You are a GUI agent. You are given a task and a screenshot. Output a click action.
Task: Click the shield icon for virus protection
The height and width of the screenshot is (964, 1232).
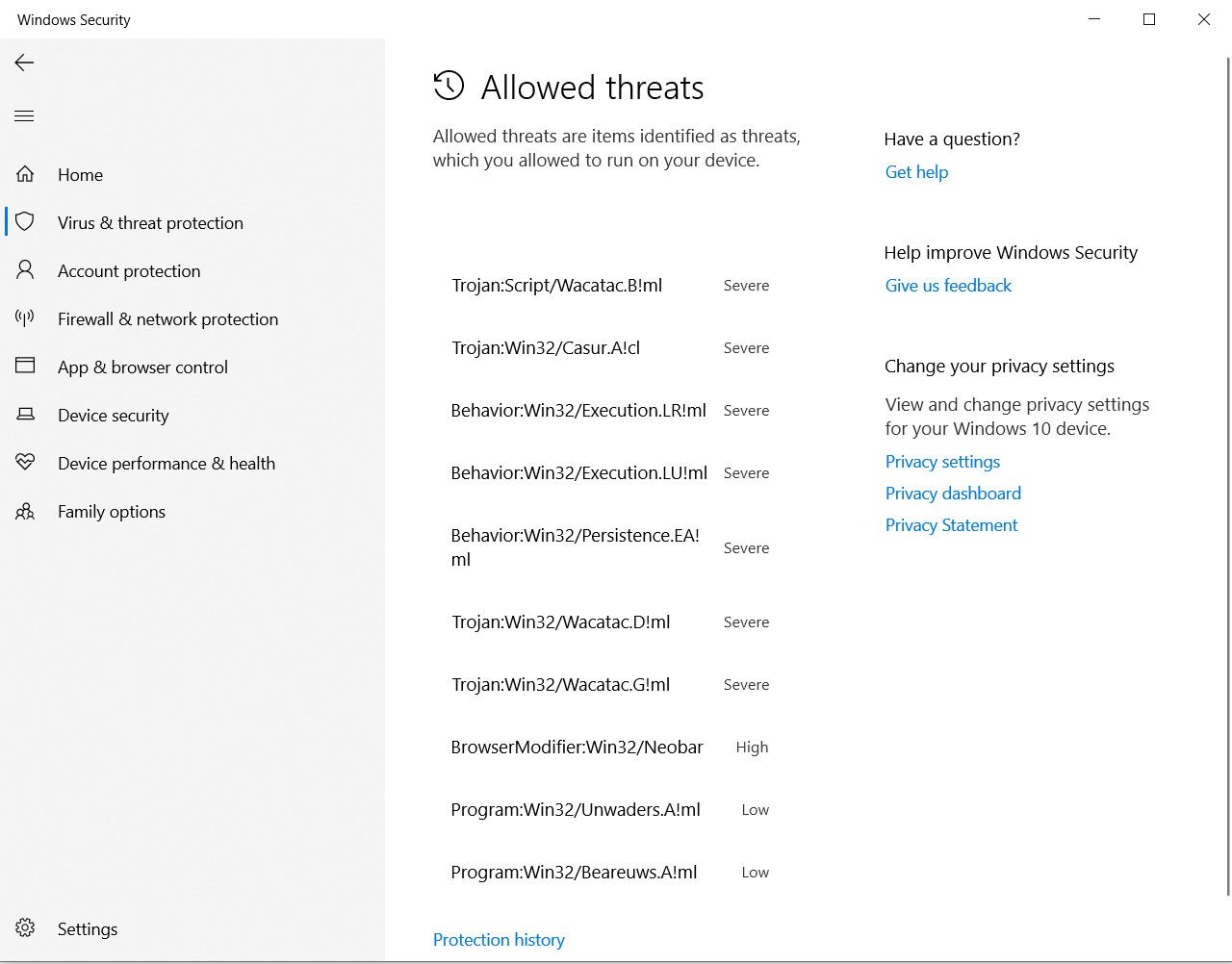coord(25,222)
